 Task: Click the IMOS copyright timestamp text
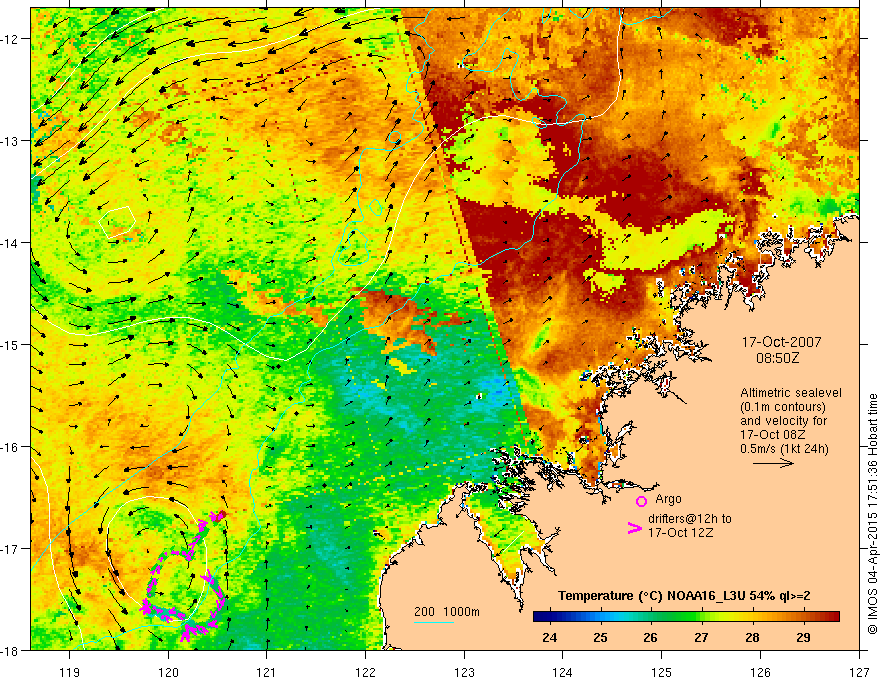tap(872, 514)
